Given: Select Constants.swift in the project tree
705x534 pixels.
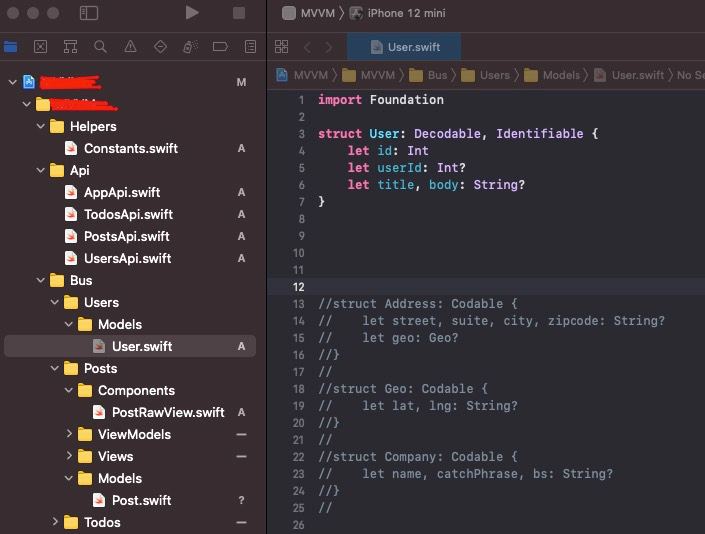Looking at the screenshot, I should (130, 148).
